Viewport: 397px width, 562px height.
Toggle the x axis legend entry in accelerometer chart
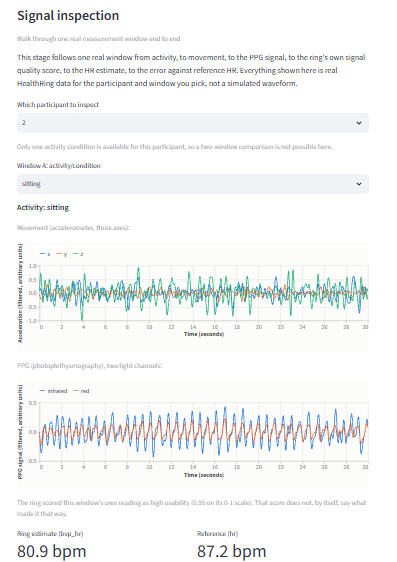(x=45, y=254)
